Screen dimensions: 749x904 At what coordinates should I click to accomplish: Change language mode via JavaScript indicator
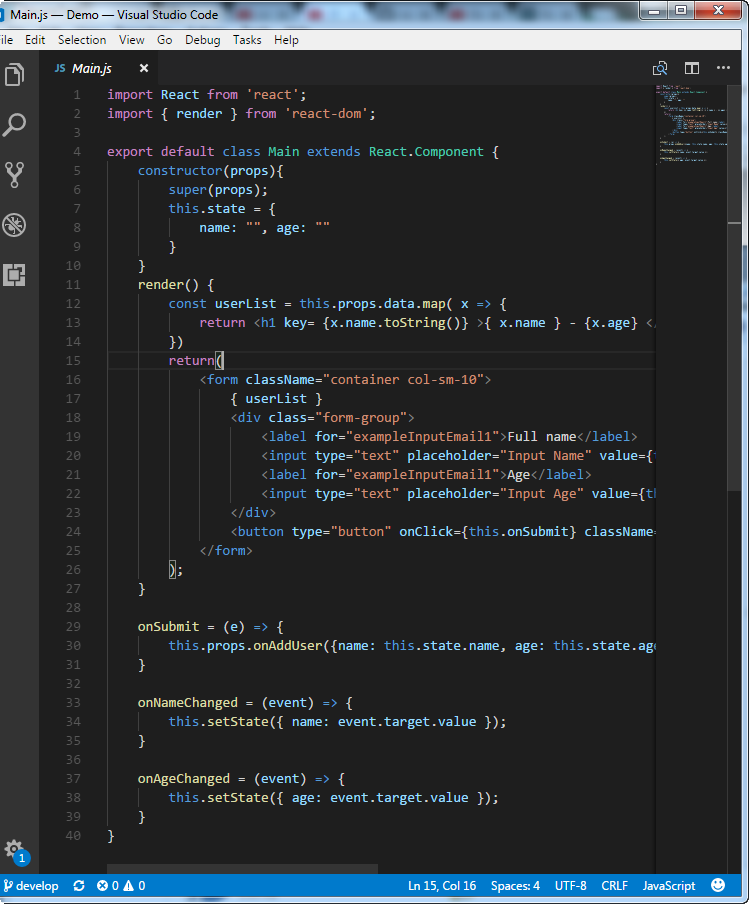[669, 886]
